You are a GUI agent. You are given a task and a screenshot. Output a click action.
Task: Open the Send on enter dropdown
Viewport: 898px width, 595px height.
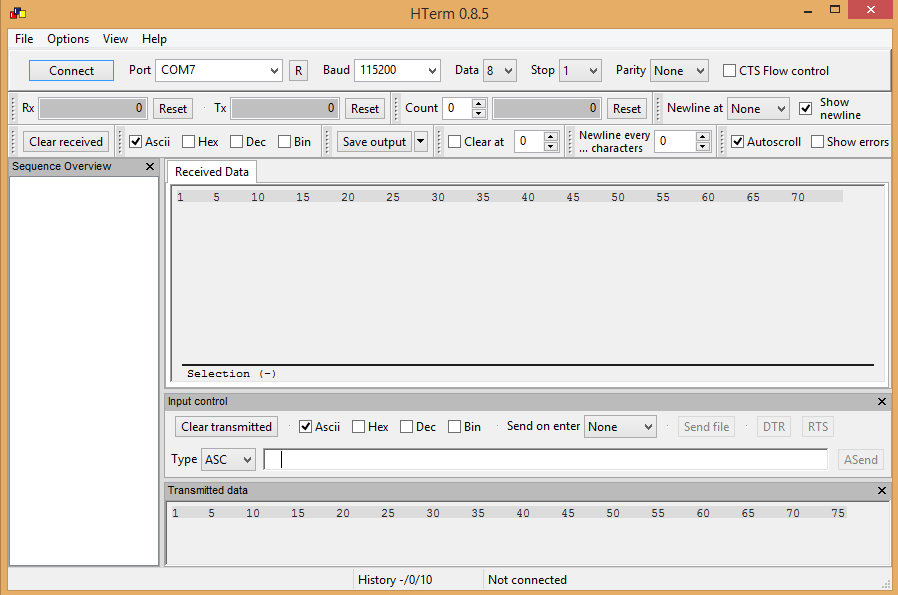(620, 426)
